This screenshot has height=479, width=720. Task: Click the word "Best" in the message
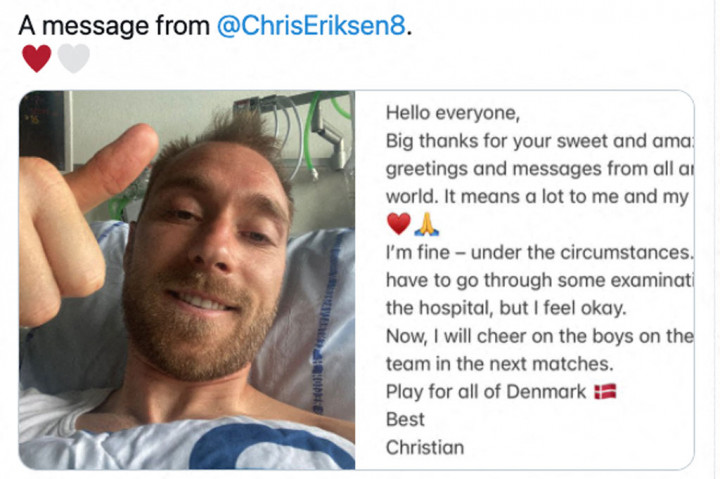405,419
